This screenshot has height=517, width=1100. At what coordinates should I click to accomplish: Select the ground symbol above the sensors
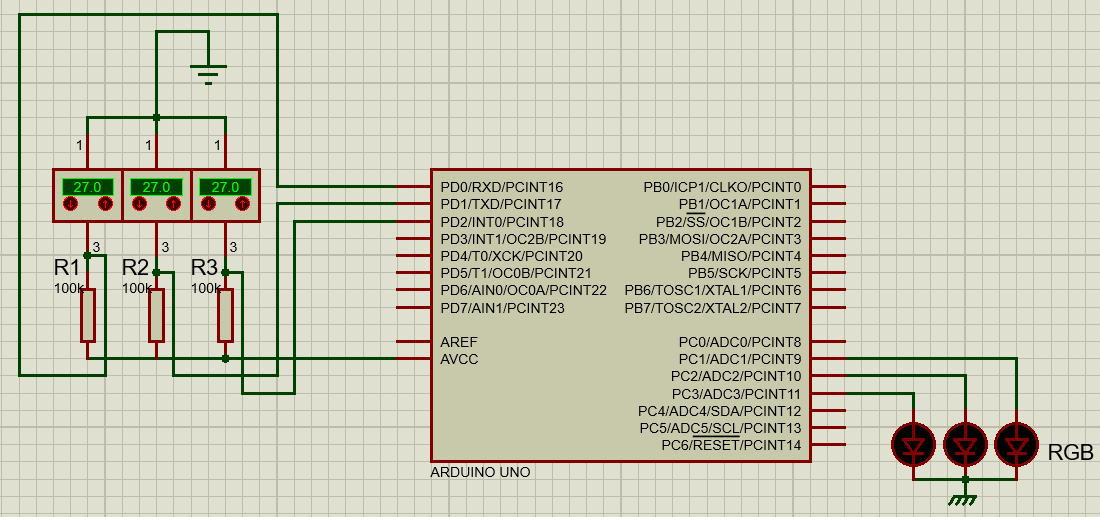pos(208,74)
